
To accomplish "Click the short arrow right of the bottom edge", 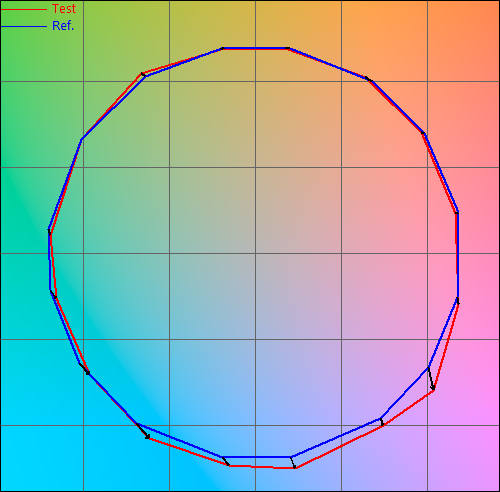I will (382, 422).
